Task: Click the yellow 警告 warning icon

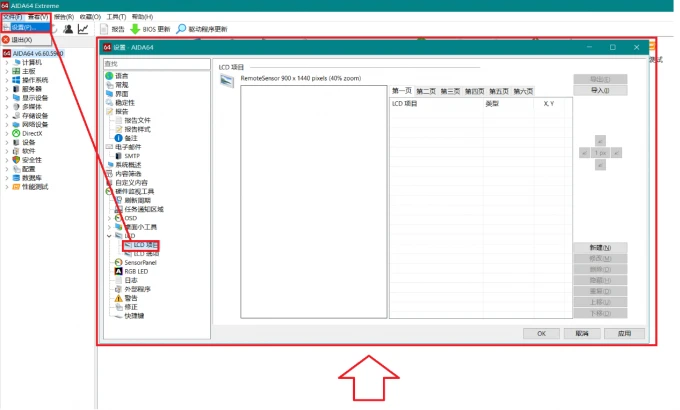Action: (x=118, y=298)
